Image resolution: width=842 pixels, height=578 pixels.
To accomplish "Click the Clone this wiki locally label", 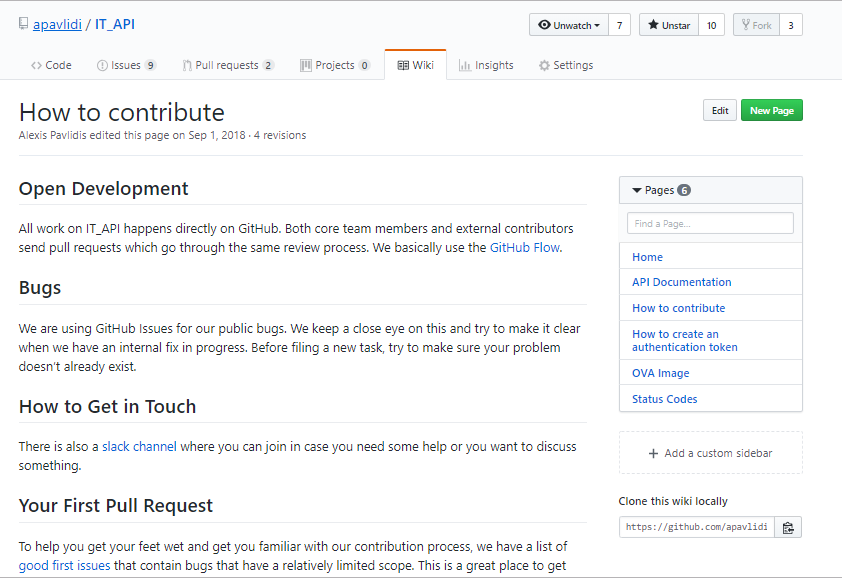I will click(x=673, y=501).
